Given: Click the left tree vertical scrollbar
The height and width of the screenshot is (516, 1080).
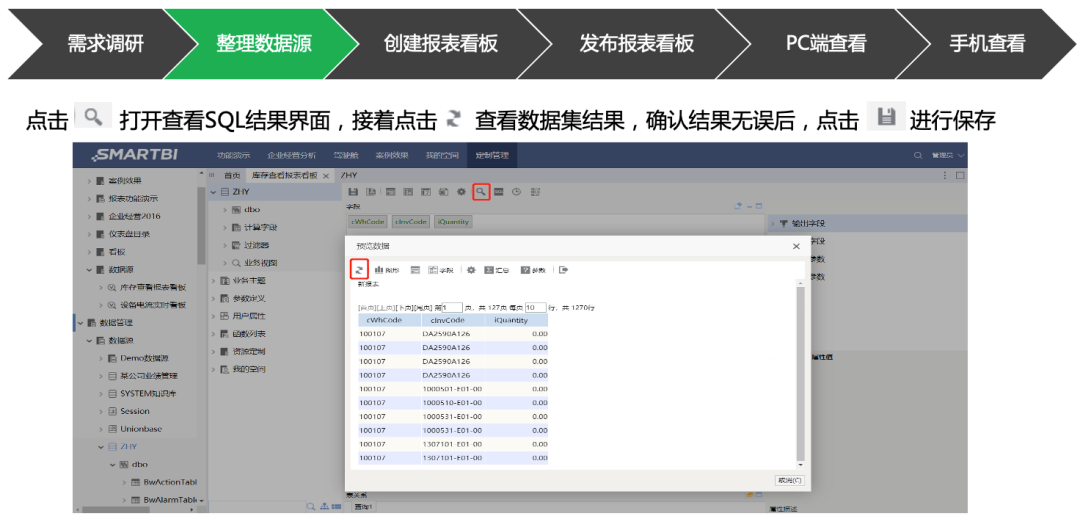Looking at the screenshot, I should 201,225.
